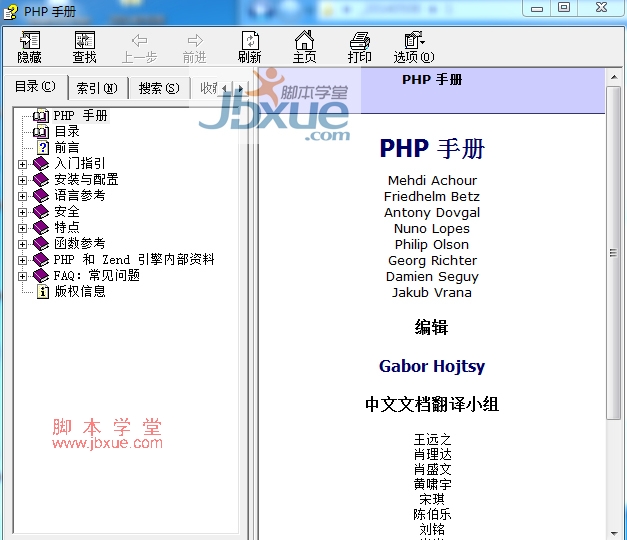The width and height of the screenshot is (627, 540).
Task: Click the book icon for PHP 和 Zend 引擎内部资料
Action: [41, 260]
